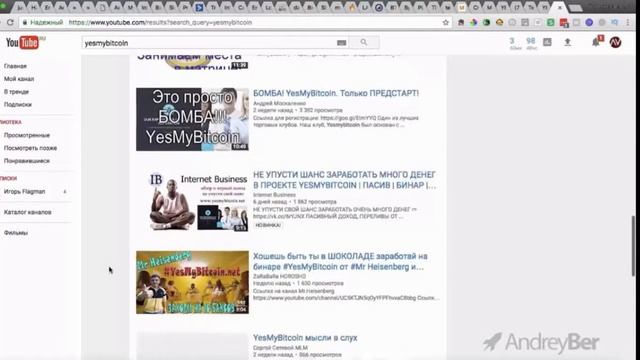Open В тренде in the sidebar

[x=16, y=92]
